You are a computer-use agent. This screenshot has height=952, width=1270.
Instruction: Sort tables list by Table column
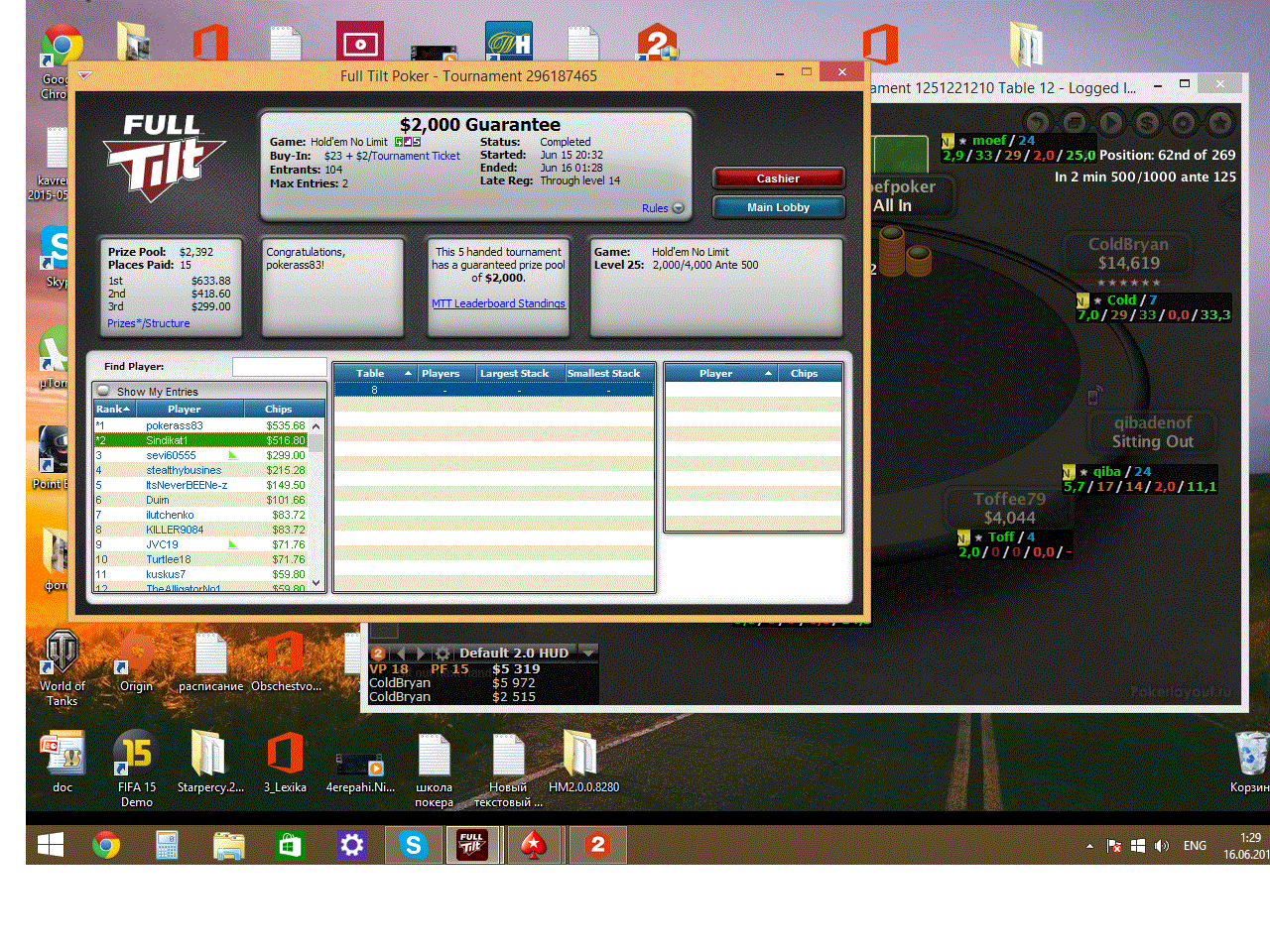click(x=374, y=373)
